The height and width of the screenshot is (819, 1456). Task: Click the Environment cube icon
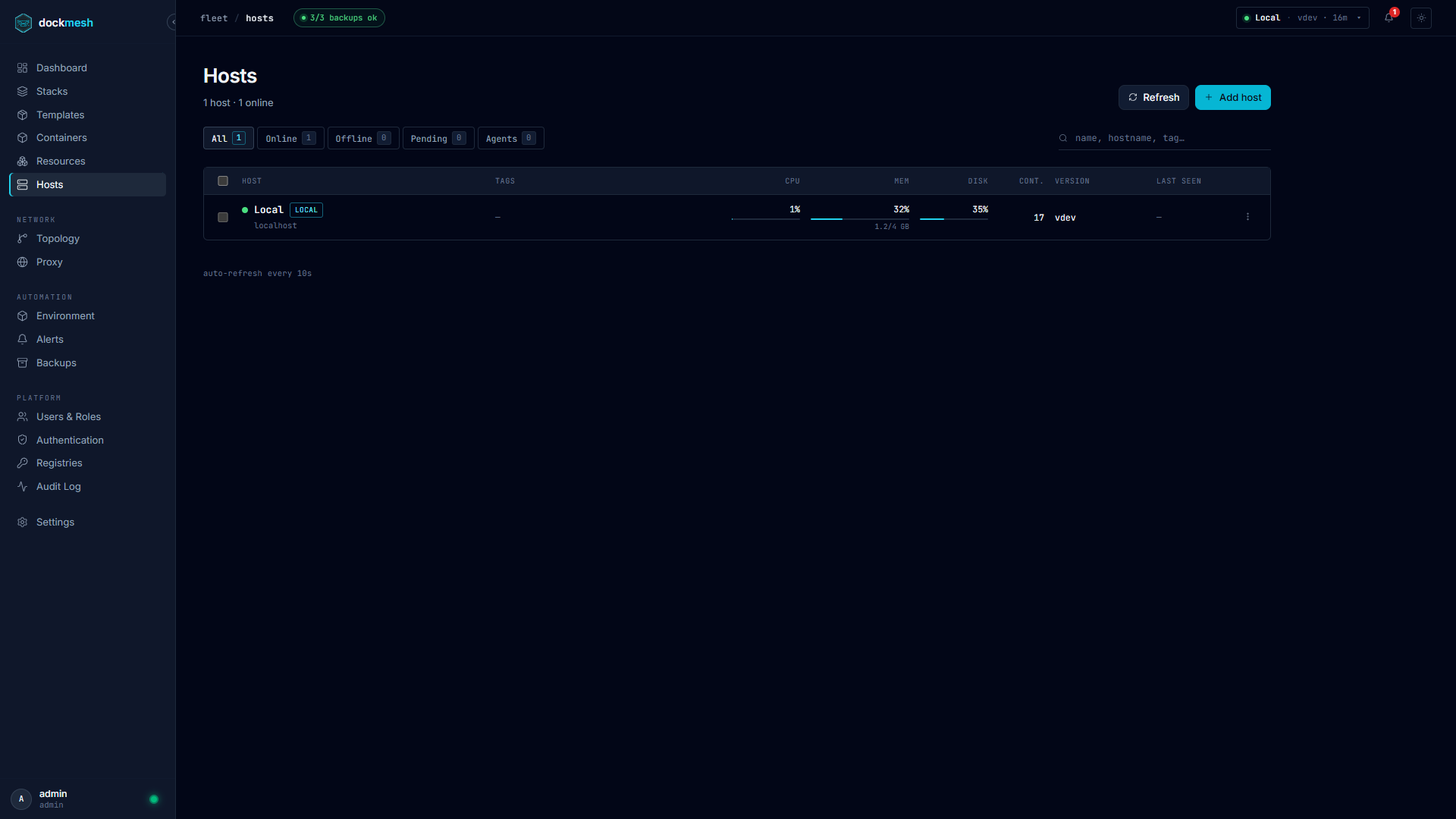tap(23, 315)
